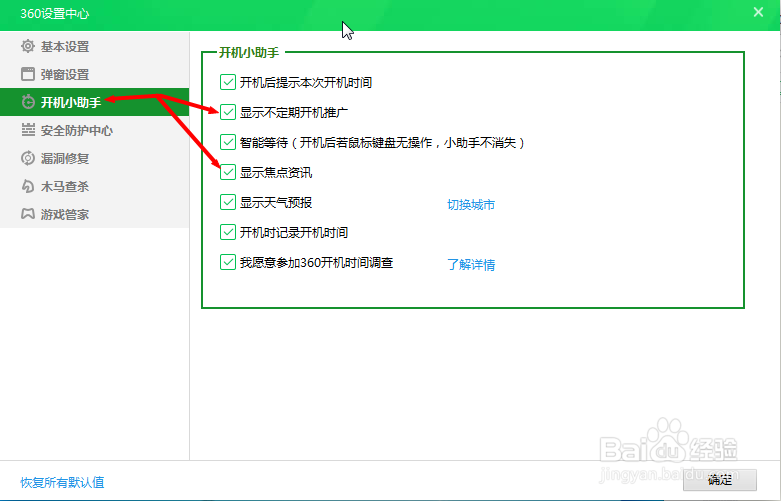The height and width of the screenshot is (501, 781).
Task: Click the 确定 button
Action: tap(720, 480)
